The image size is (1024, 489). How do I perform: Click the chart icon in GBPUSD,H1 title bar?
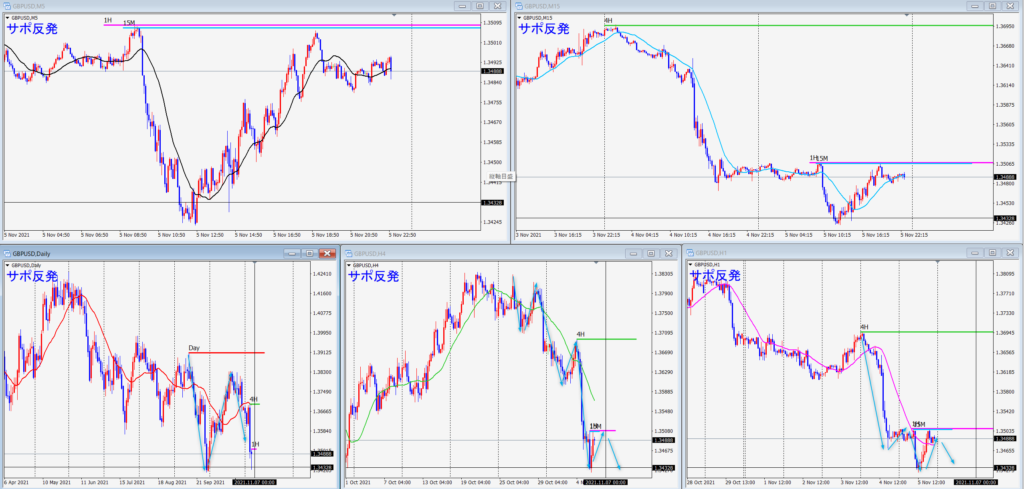coord(688,253)
